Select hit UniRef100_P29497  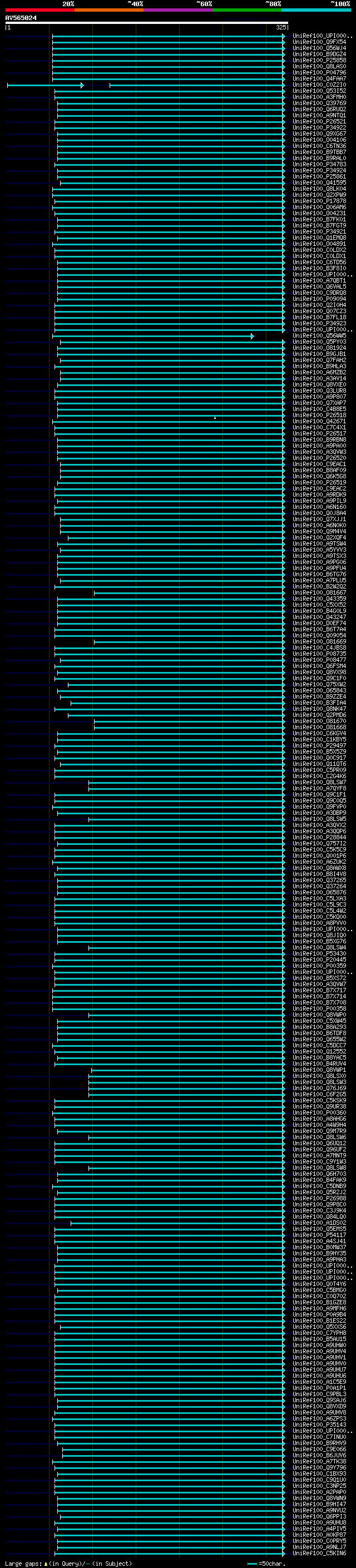[x=319, y=746]
